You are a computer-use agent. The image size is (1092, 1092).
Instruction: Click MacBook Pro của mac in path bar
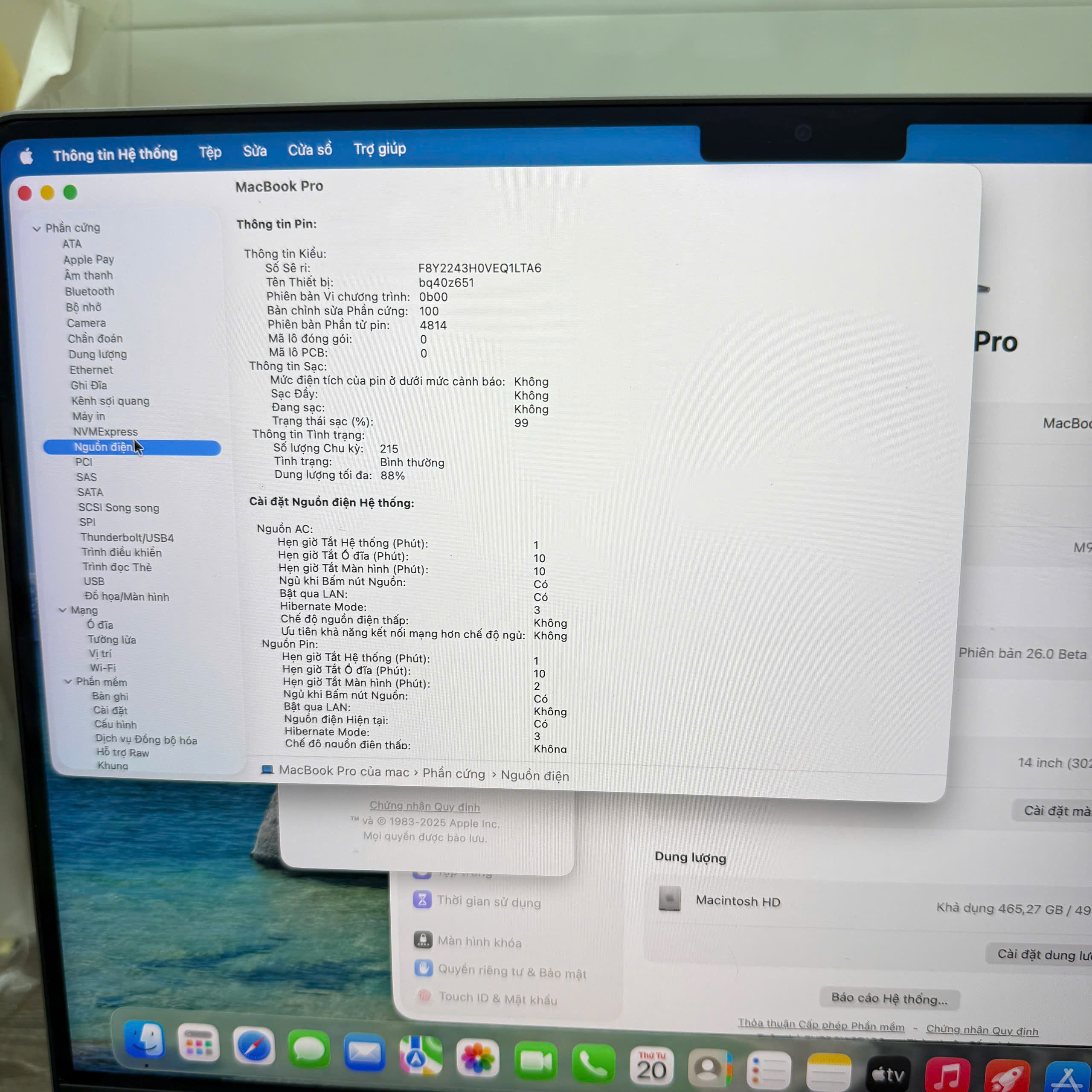(344, 771)
